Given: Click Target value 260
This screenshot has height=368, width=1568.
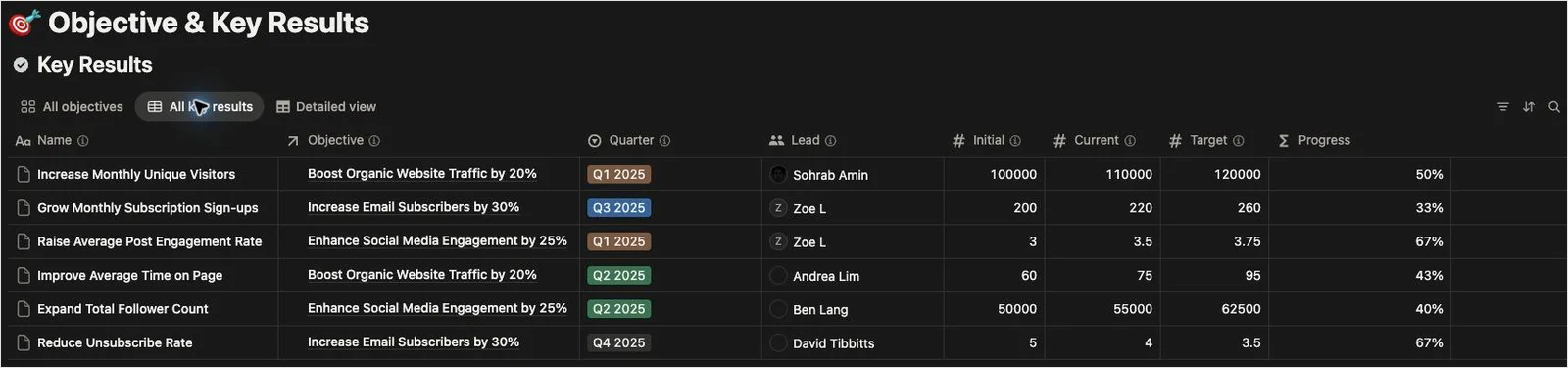Looking at the screenshot, I should [x=1249, y=208].
